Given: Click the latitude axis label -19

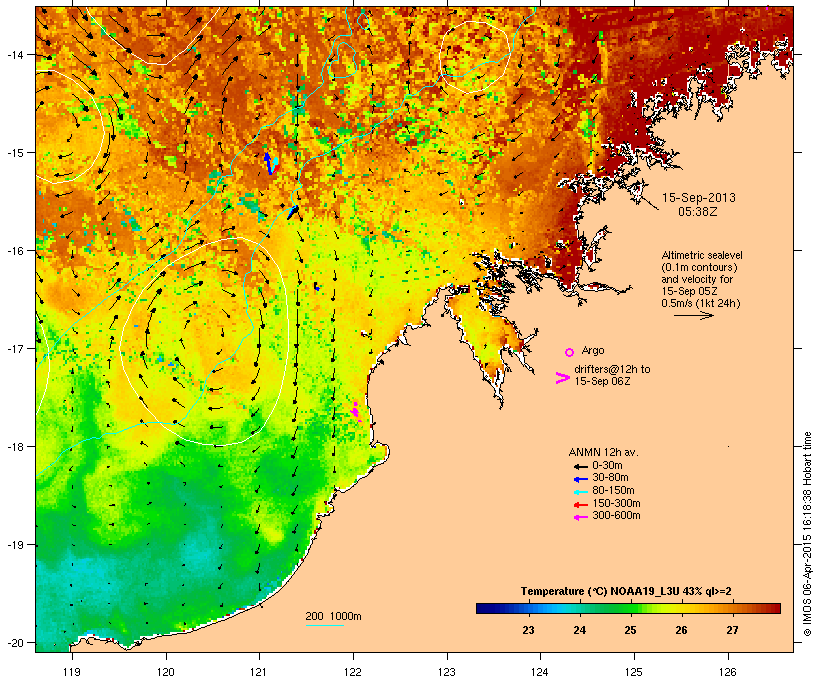Looking at the screenshot, I should click(14, 545).
